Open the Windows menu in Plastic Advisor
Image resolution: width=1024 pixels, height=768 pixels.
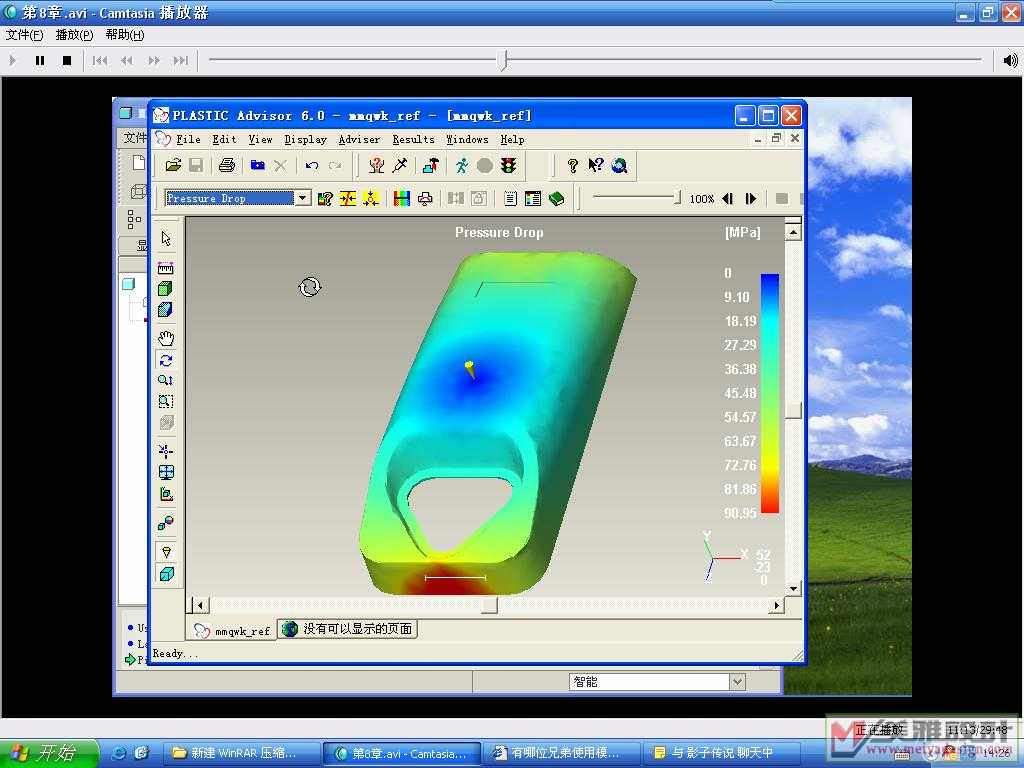[x=467, y=139]
